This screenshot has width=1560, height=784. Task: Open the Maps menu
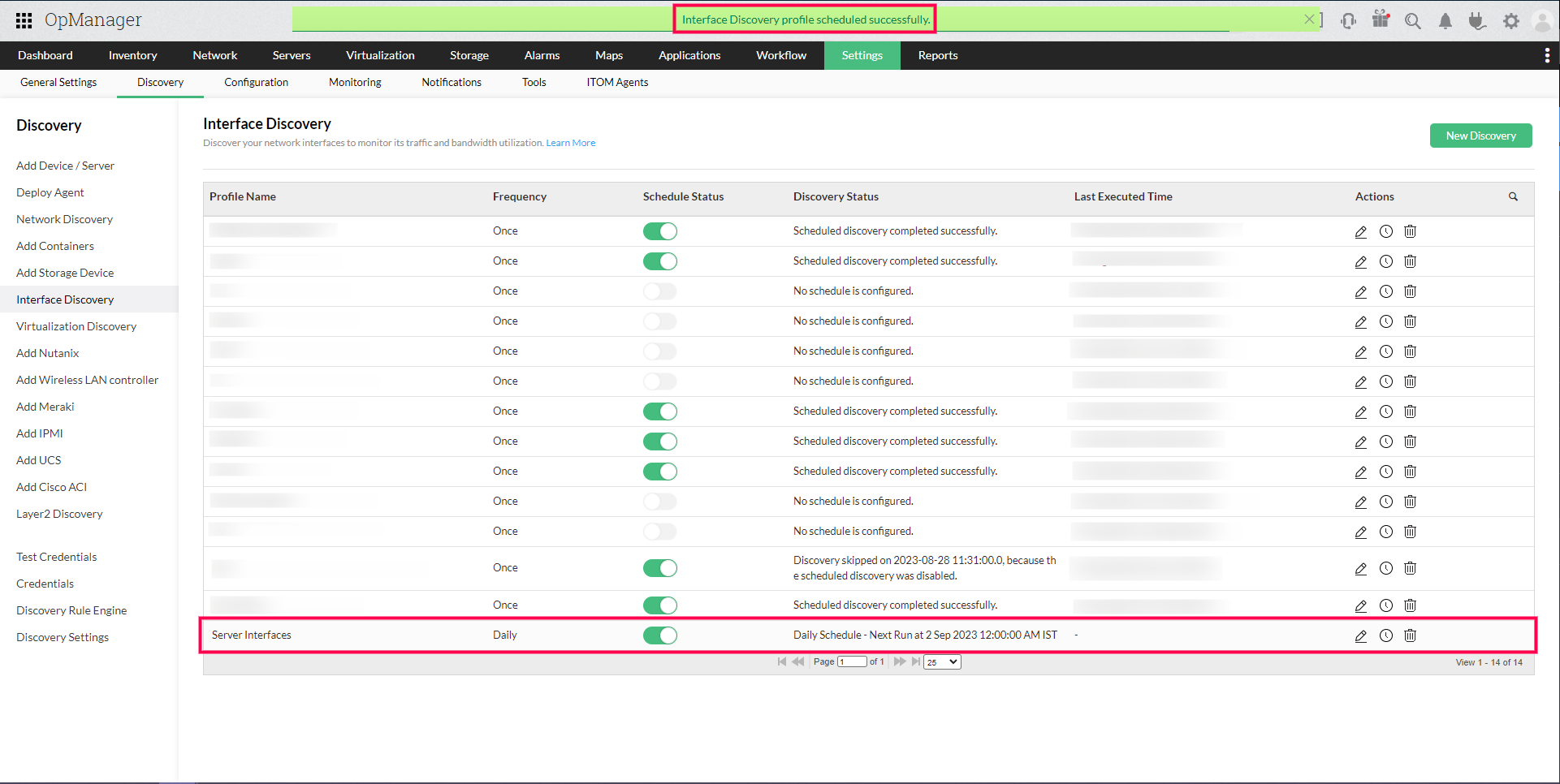[x=609, y=55]
